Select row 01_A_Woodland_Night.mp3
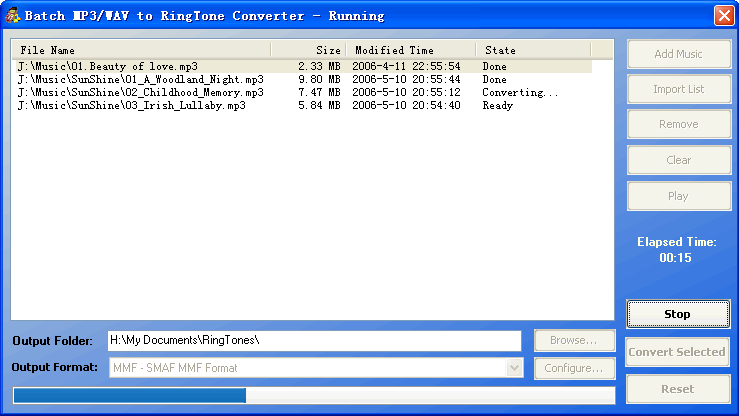The height and width of the screenshot is (416, 739). coord(302,79)
